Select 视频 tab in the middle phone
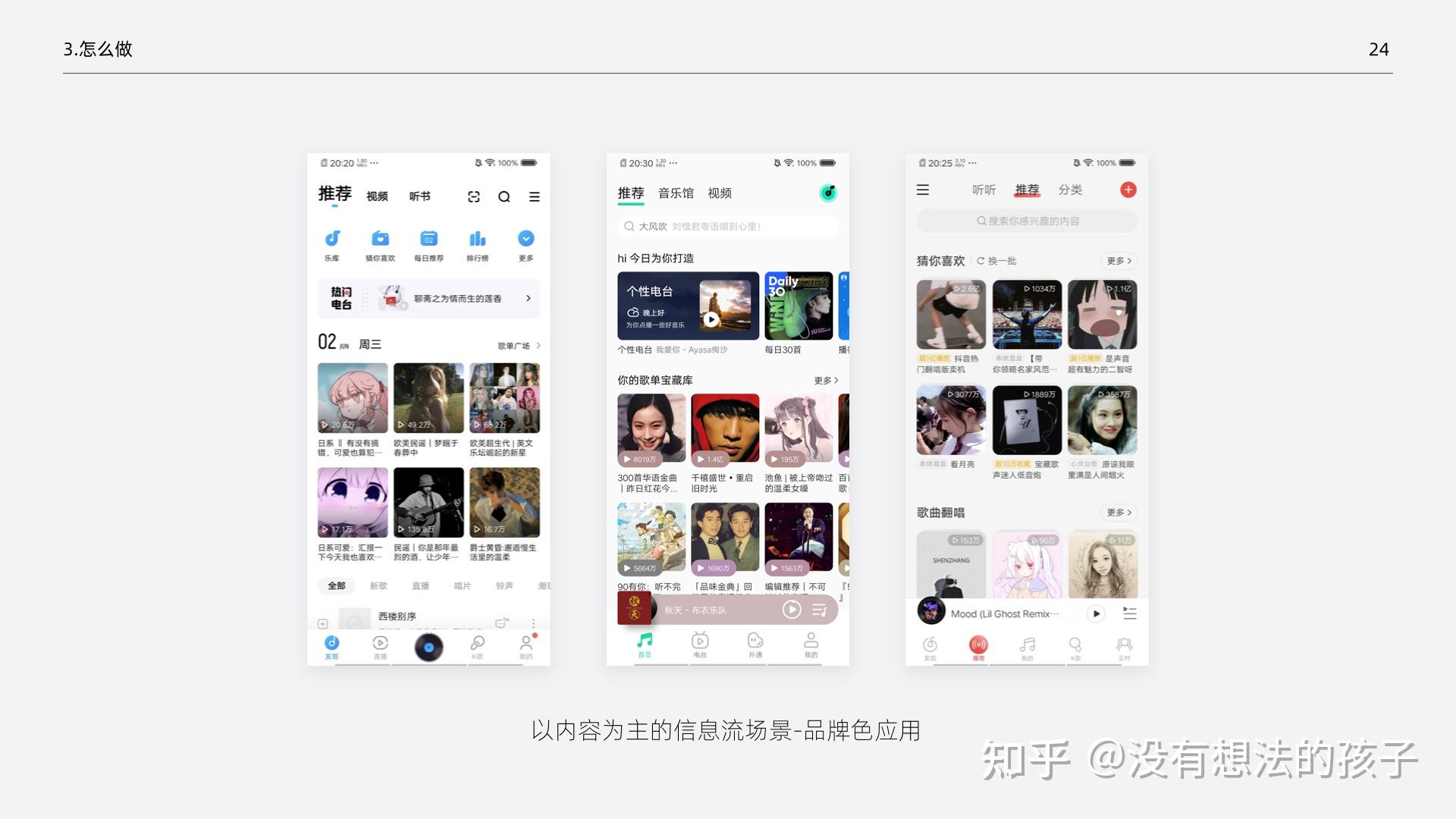1456x819 pixels. [x=720, y=193]
